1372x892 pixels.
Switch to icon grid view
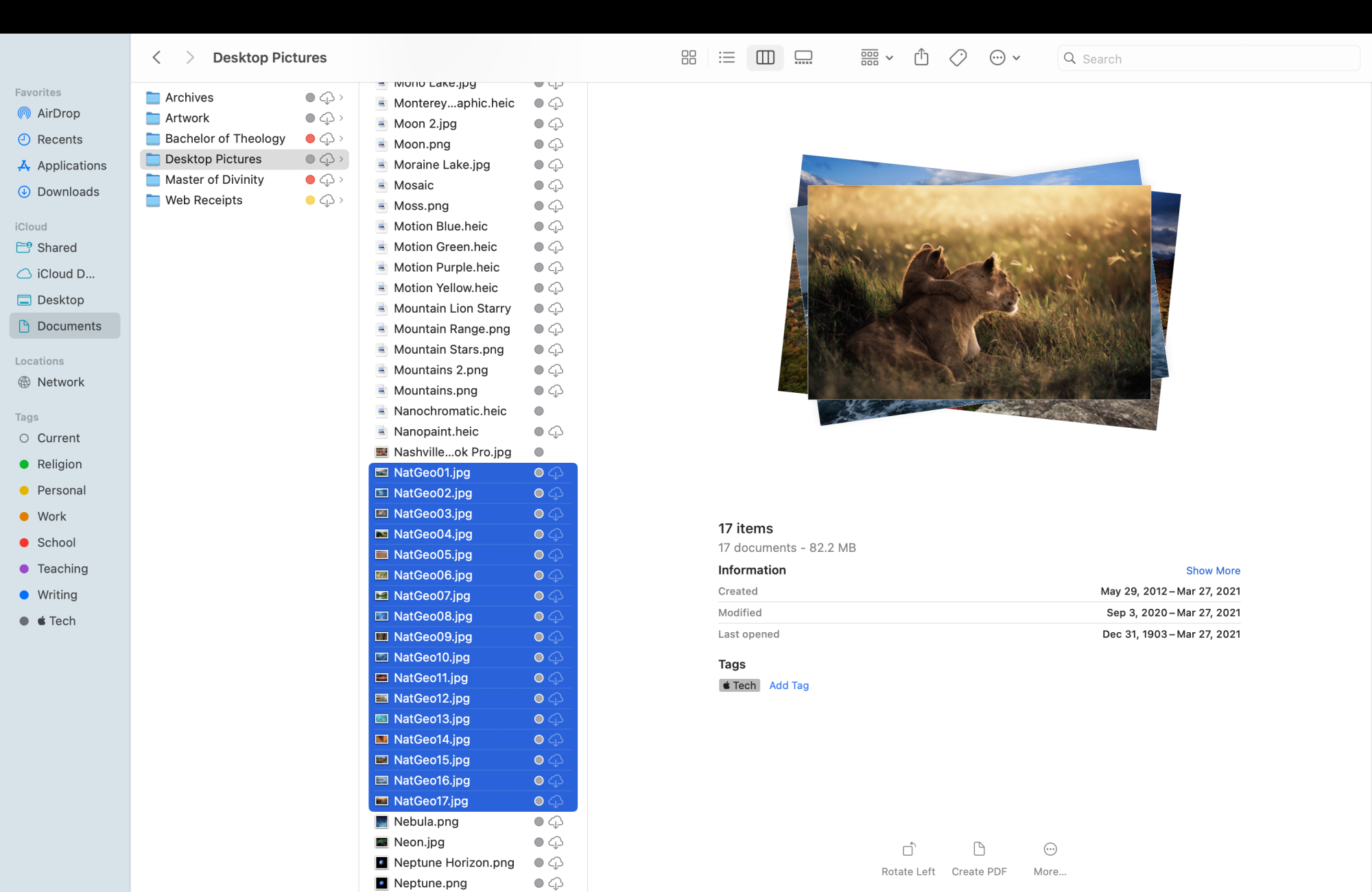point(688,58)
